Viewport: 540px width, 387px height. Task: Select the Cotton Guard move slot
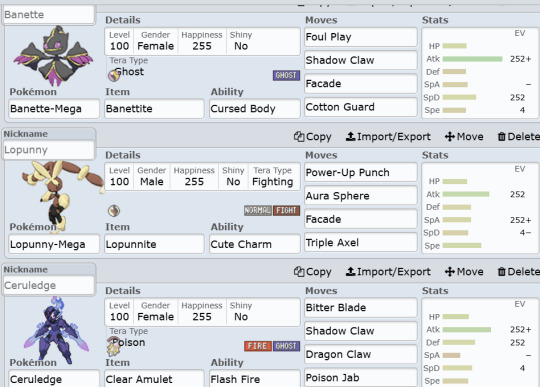coord(361,107)
